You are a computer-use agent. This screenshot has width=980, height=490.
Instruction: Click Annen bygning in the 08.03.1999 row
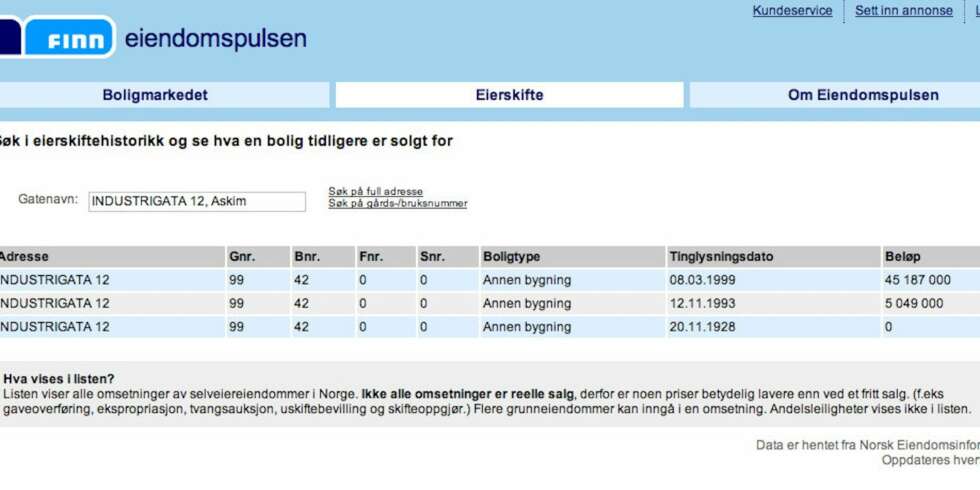coord(527,280)
